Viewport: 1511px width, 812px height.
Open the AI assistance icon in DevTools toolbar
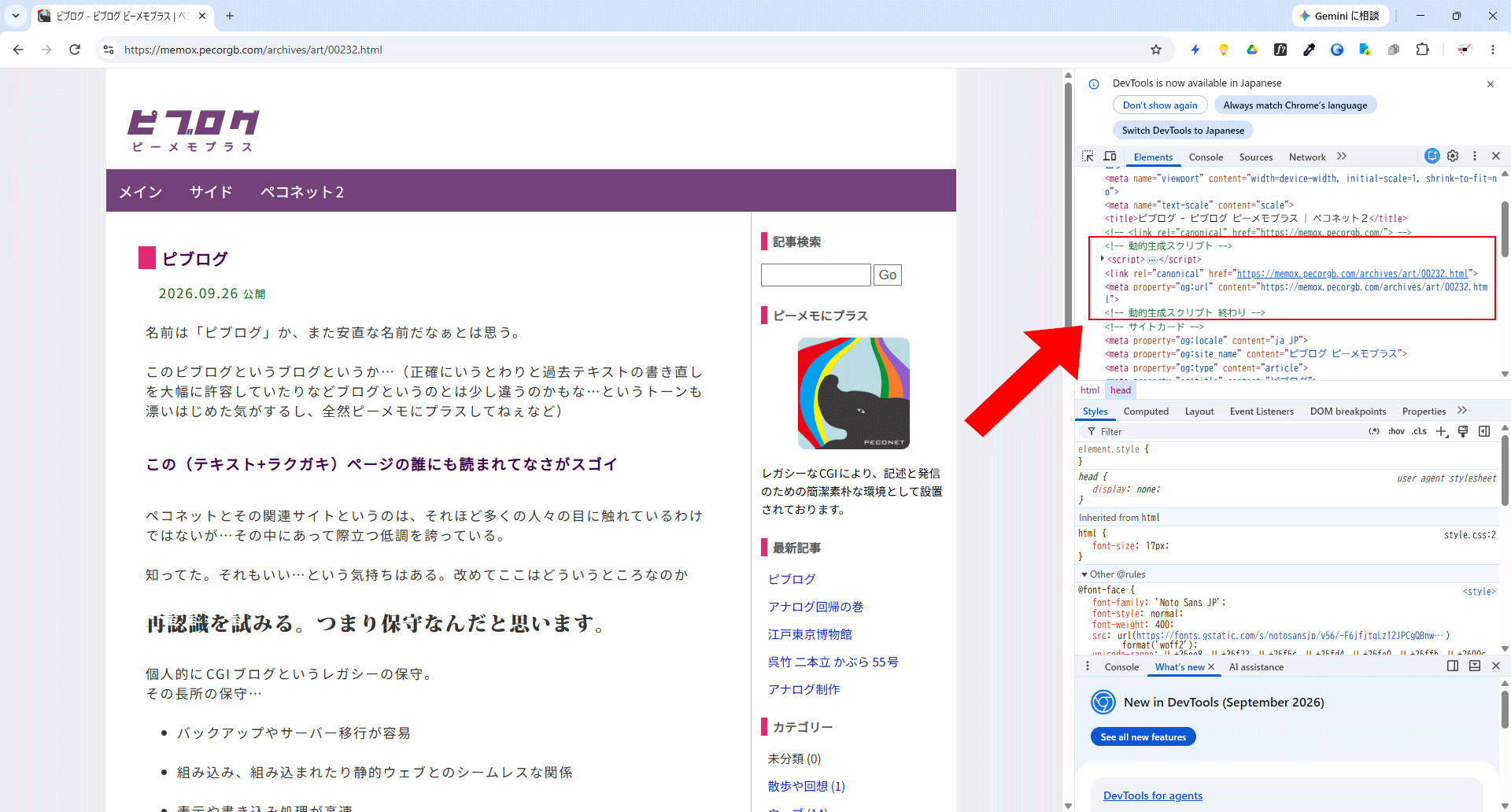[1432, 156]
